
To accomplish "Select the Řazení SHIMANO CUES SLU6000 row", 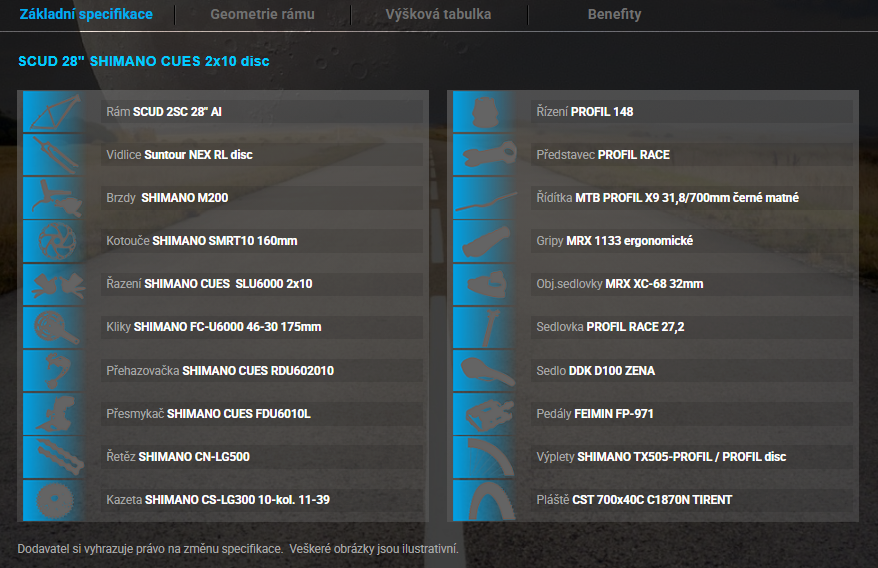I will [x=262, y=284].
